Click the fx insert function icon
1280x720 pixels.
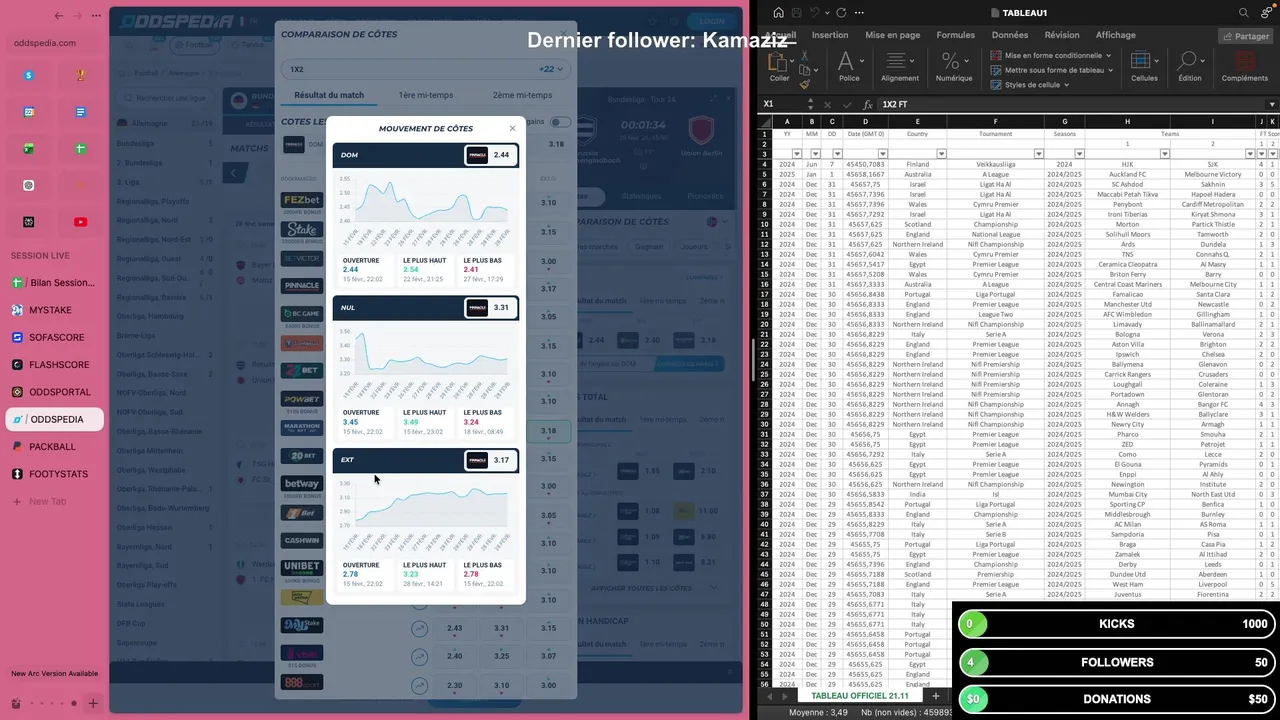pyautogui.click(x=868, y=104)
